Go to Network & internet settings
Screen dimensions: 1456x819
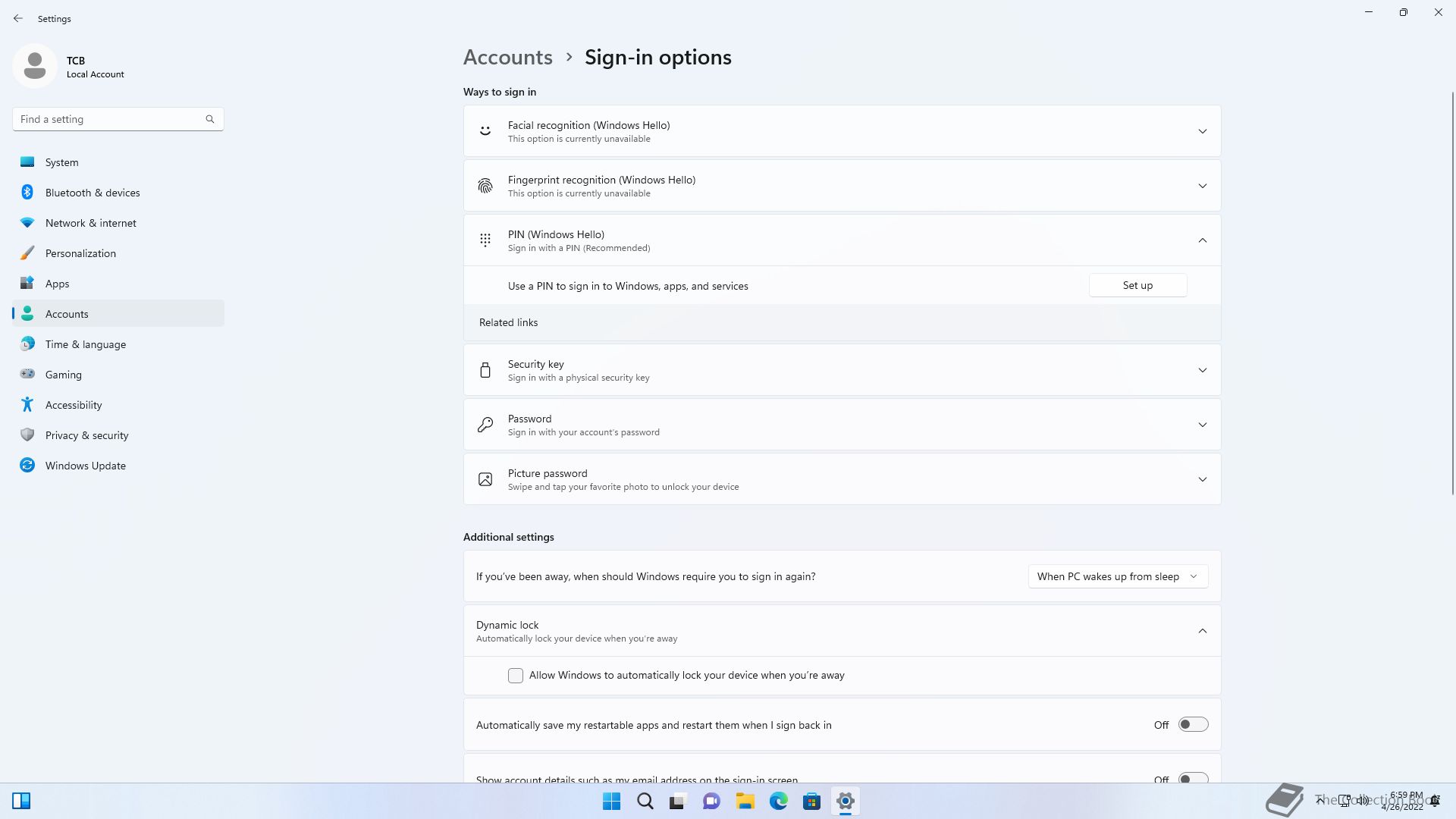click(x=118, y=223)
